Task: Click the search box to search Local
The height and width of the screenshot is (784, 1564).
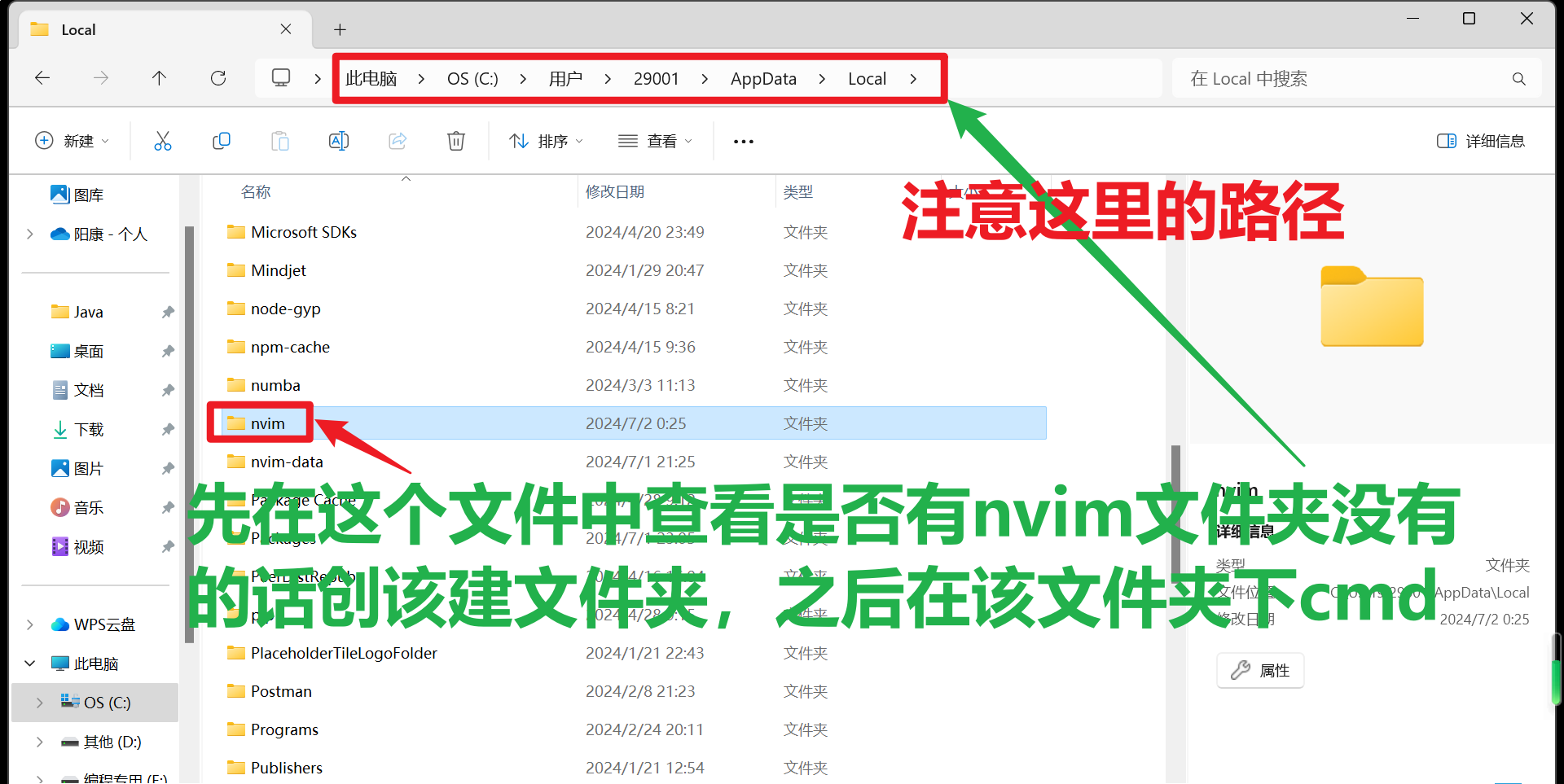Action: (1344, 77)
